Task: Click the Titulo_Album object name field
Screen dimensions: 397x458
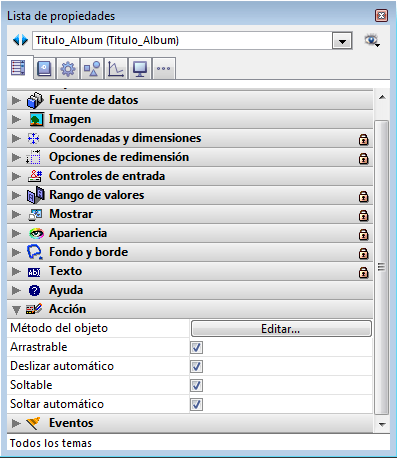Action: pyautogui.click(x=182, y=41)
